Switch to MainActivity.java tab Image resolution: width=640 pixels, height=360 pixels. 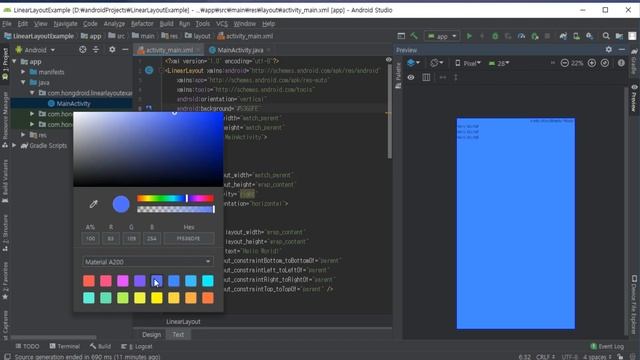pos(240,50)
